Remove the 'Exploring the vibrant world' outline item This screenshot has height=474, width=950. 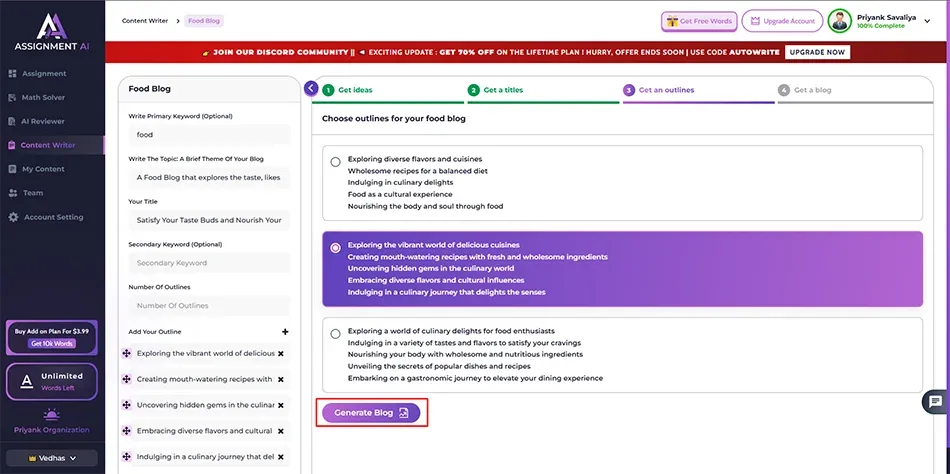[x=281, y=354]
